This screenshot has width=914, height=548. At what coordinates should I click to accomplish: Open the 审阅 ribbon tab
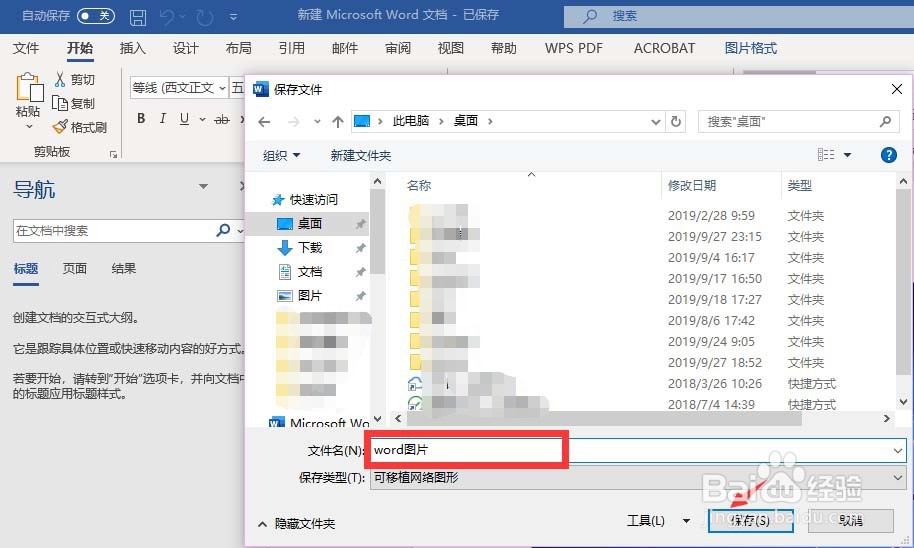click(x=398, y=48)
